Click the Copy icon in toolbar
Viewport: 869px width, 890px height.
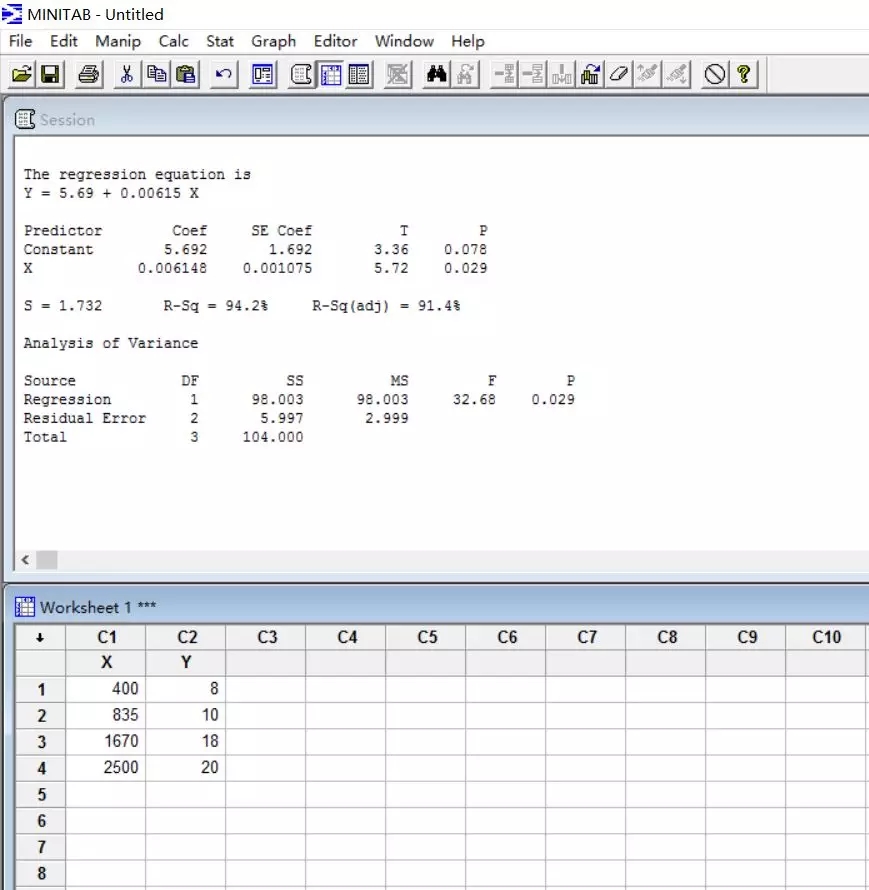(x=157, y=75)
